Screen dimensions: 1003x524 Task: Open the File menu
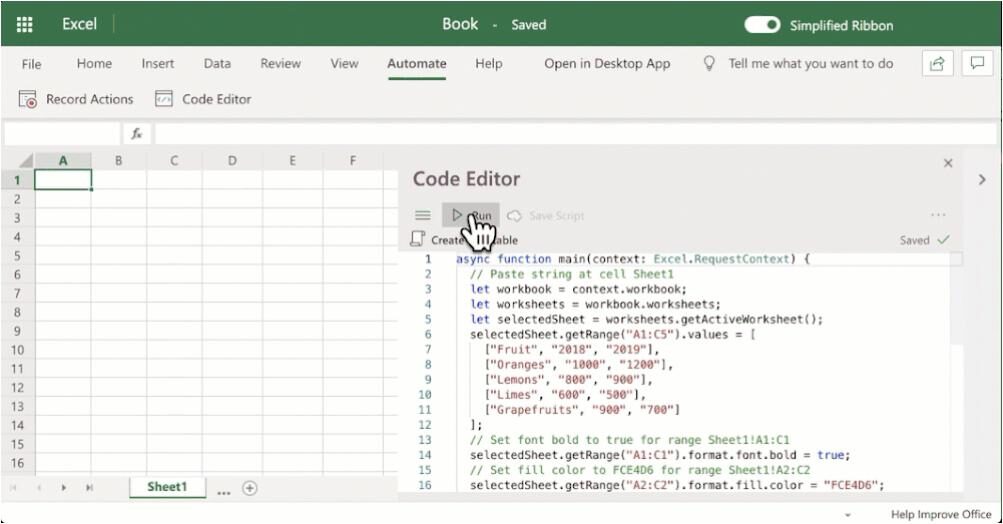(x=32, y=63)
